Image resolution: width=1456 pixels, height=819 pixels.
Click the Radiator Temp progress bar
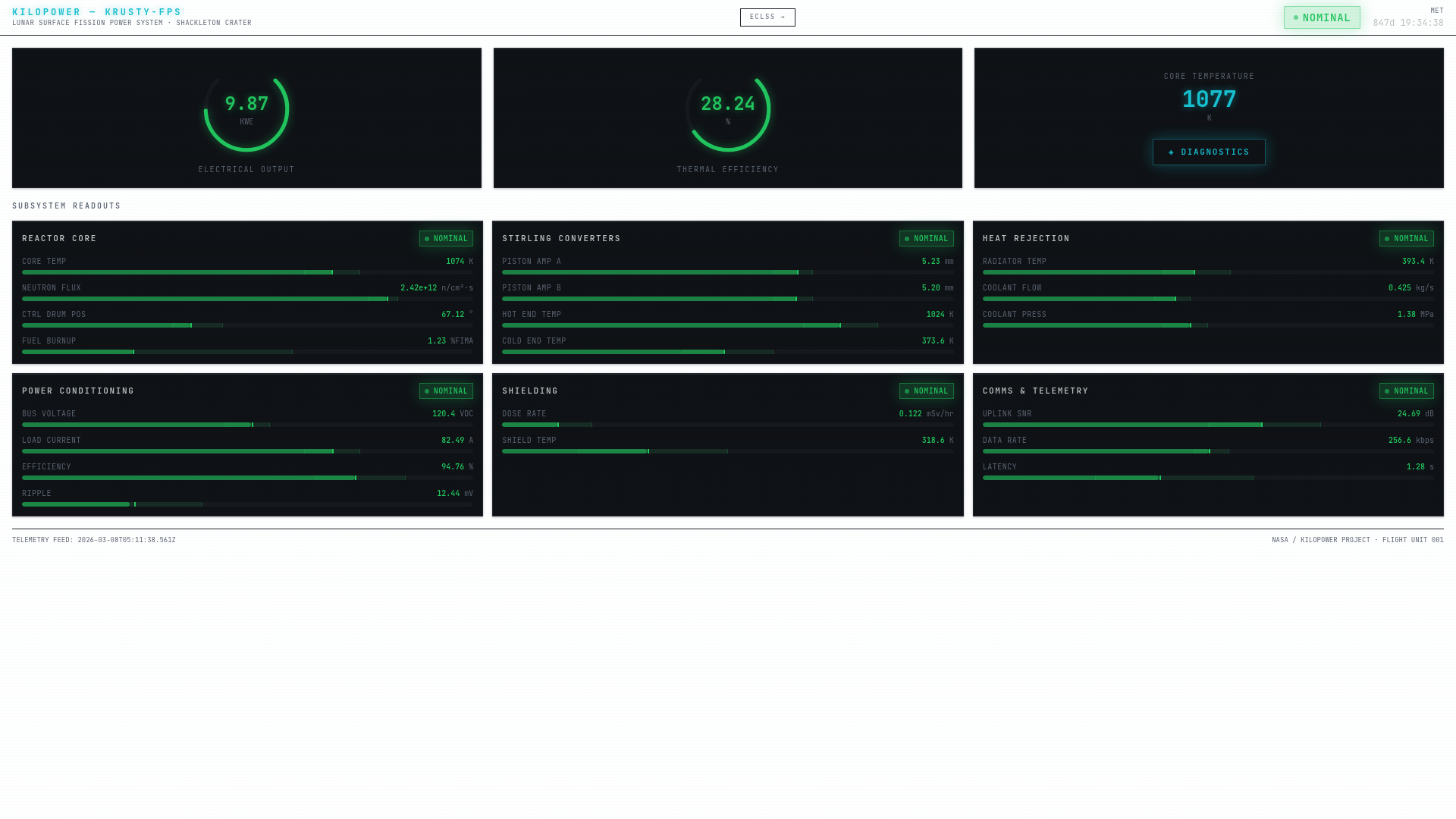click(x=1208, y=272)
